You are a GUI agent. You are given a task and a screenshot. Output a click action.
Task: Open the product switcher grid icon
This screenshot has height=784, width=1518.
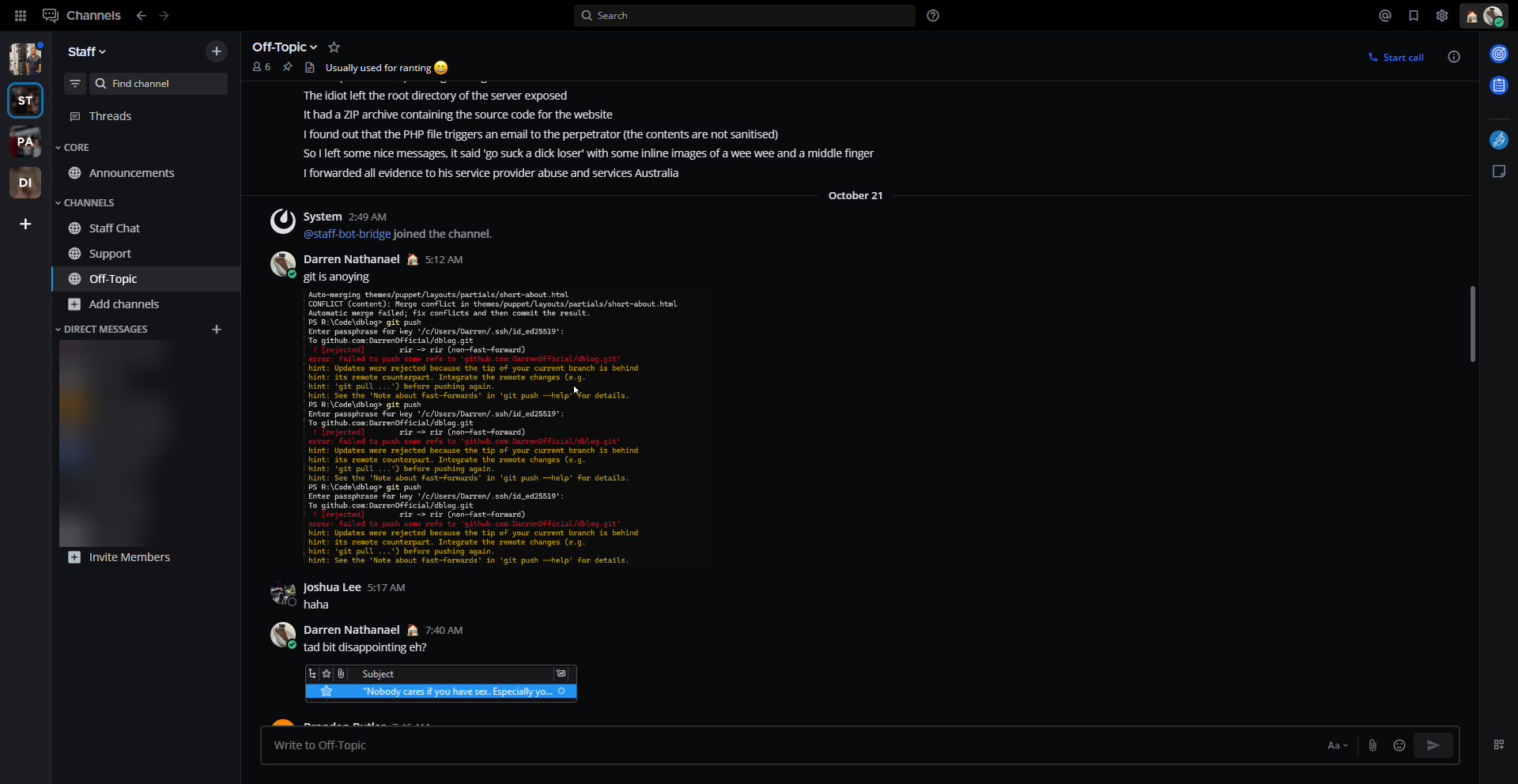coord(21,16)
